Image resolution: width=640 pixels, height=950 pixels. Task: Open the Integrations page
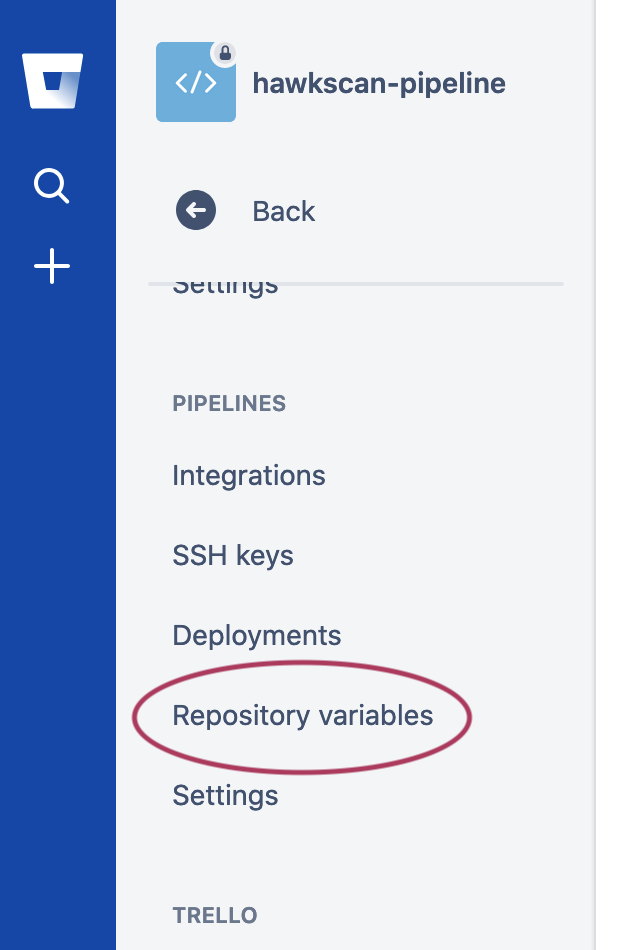[248, 475]
